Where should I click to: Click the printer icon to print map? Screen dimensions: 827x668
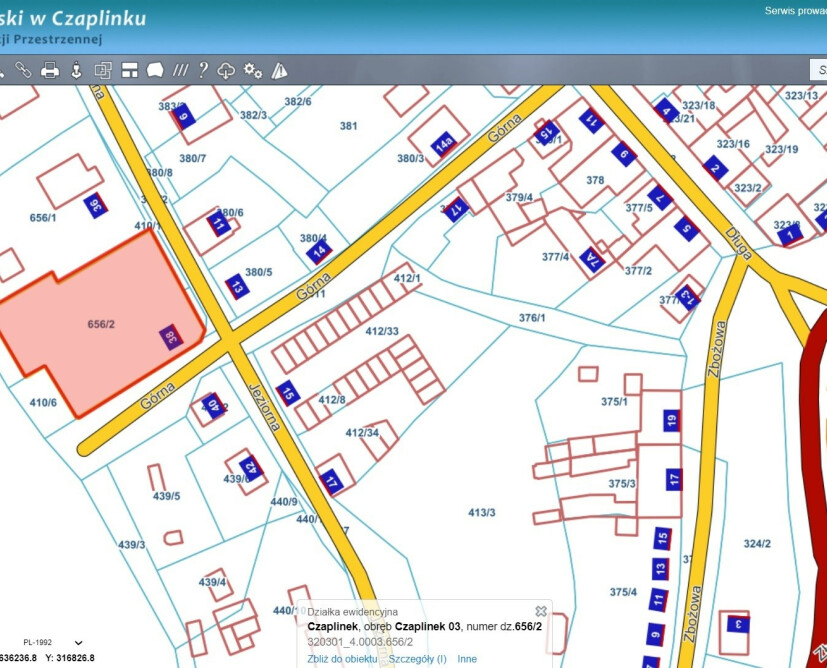tap(50, 70)
